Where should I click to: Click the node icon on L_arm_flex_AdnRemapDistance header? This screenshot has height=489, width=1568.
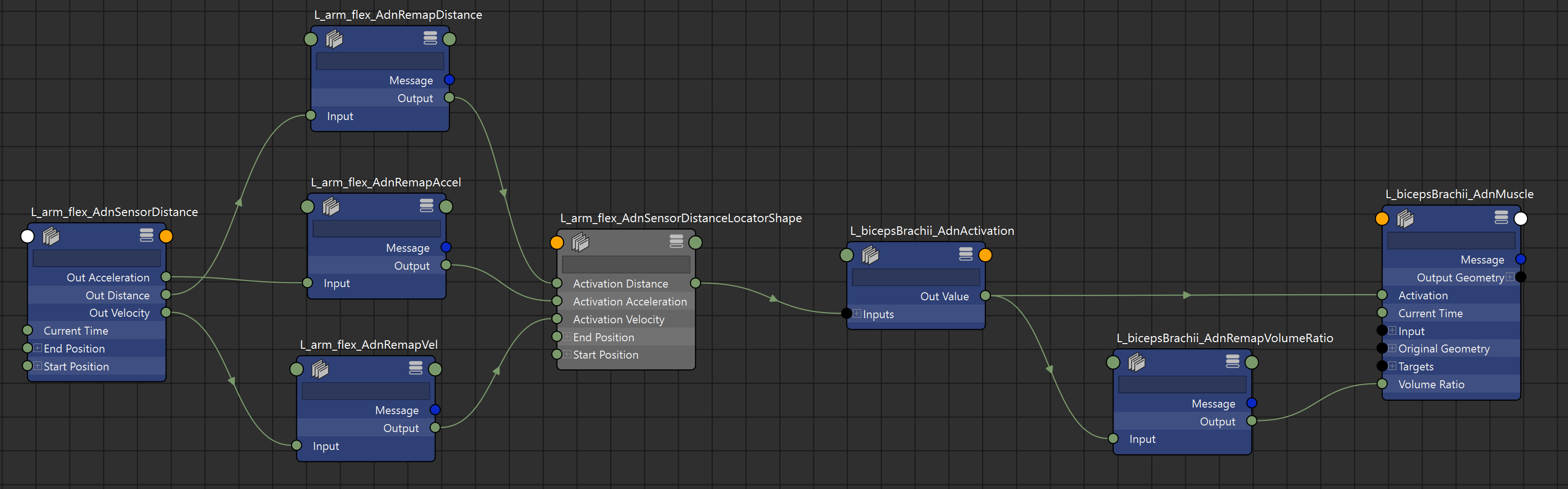(334, 39)
